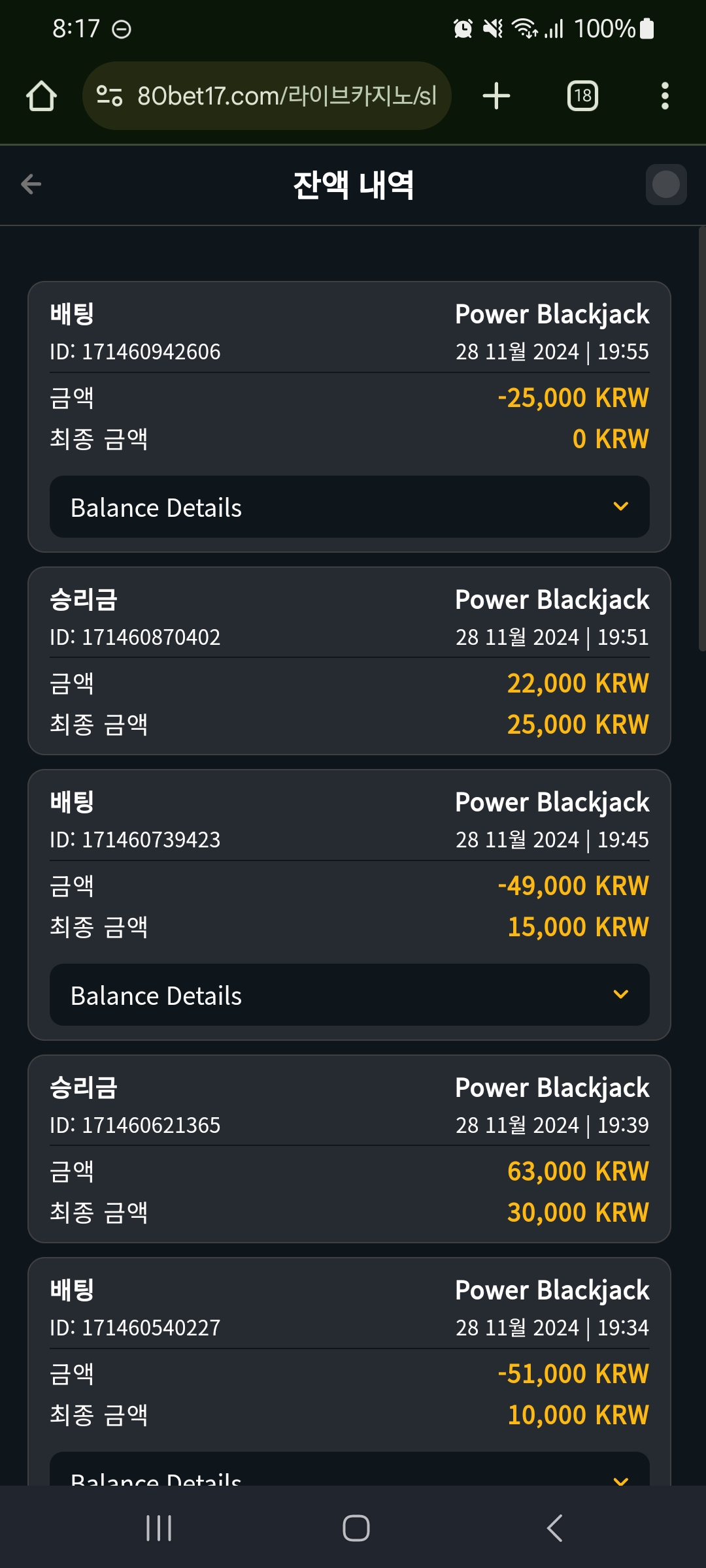Screen dimensions: 706x1568
Task: Open the tab switcher showing 18 tabs
Action: pos(582,96)
